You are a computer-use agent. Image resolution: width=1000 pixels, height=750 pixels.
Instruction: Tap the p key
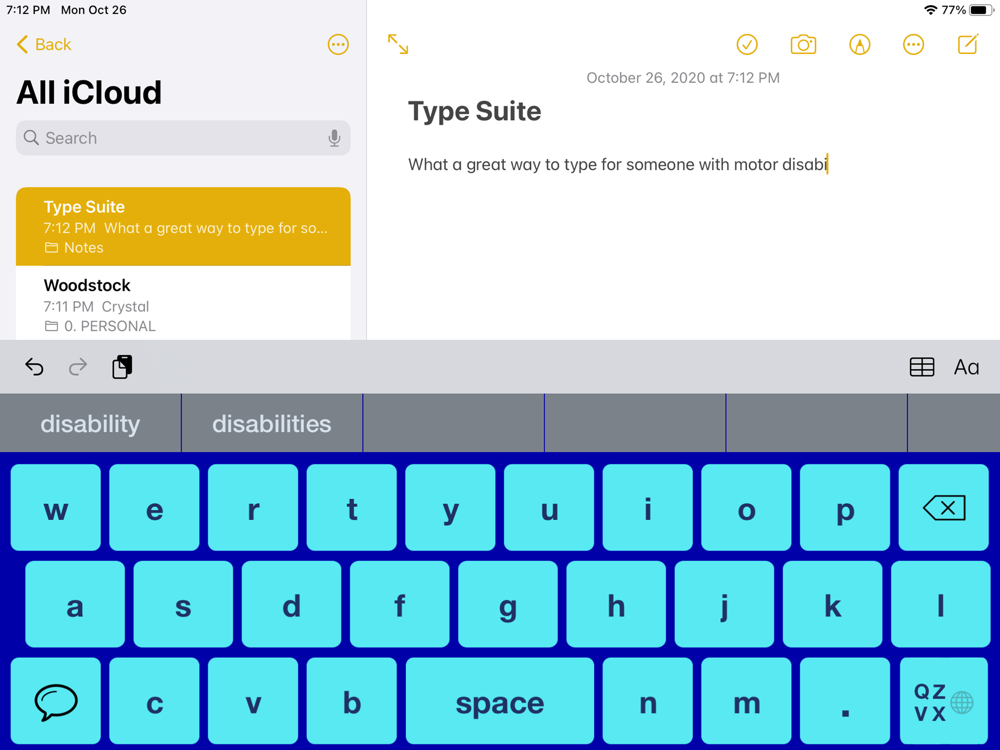click(845, 508)
